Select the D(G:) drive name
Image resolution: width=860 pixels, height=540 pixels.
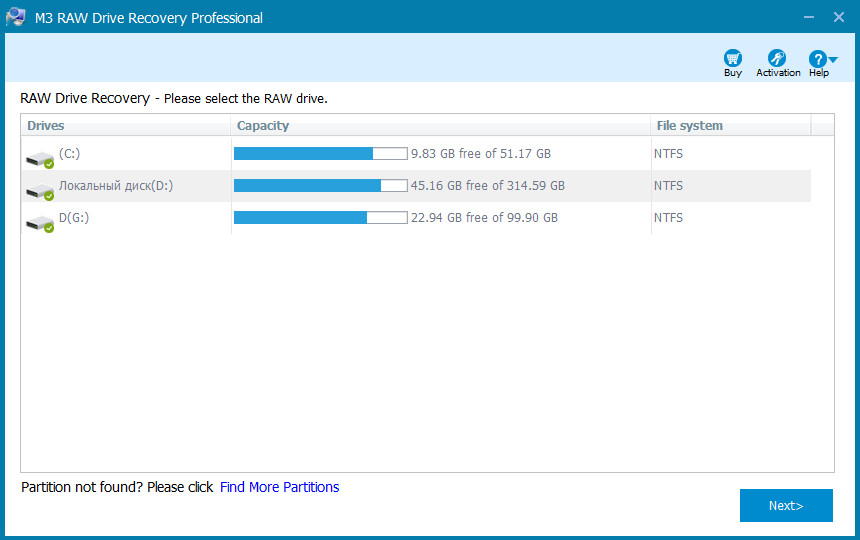click(74, 218)
